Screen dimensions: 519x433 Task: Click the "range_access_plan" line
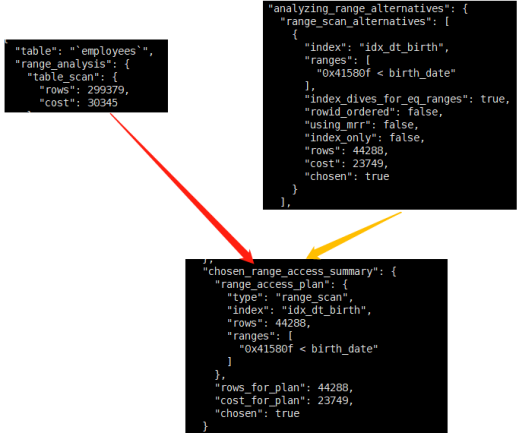(281, 285)
